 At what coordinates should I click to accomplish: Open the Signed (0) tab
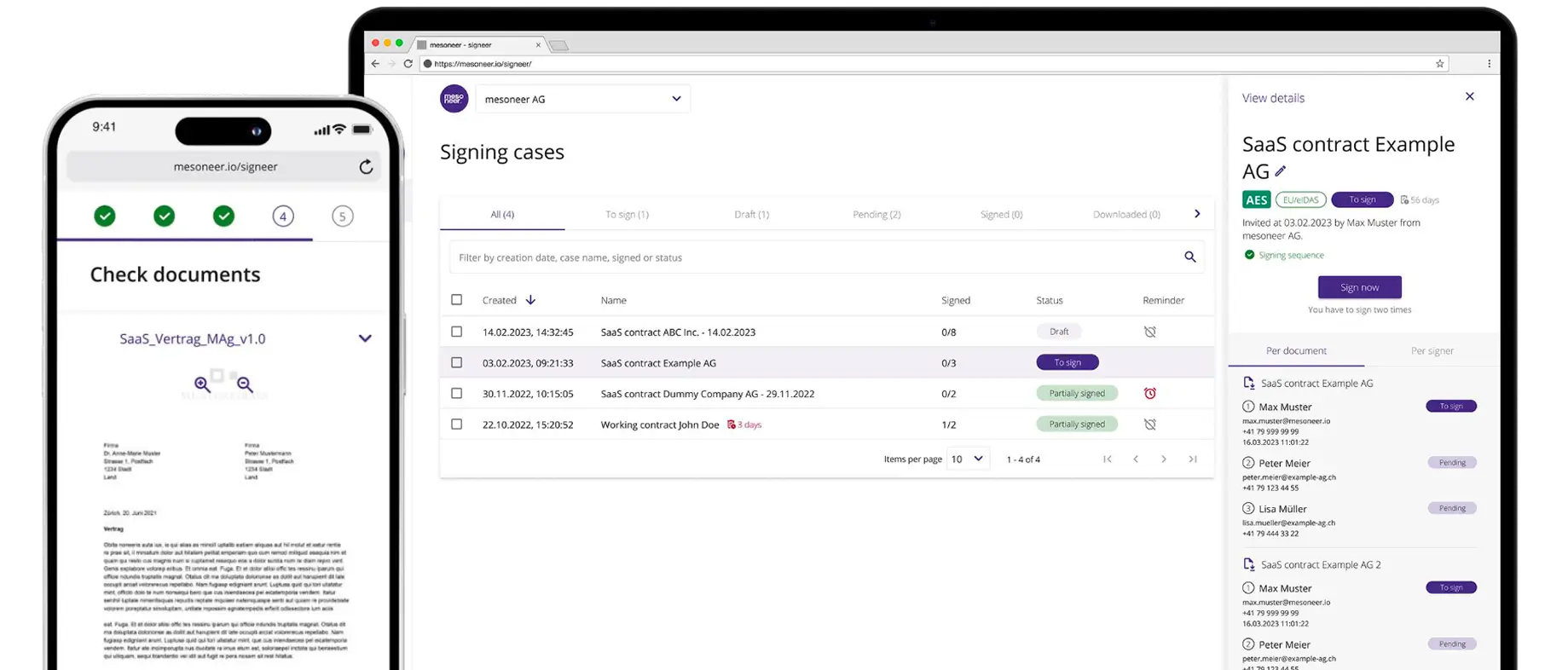coord(1001,215)
